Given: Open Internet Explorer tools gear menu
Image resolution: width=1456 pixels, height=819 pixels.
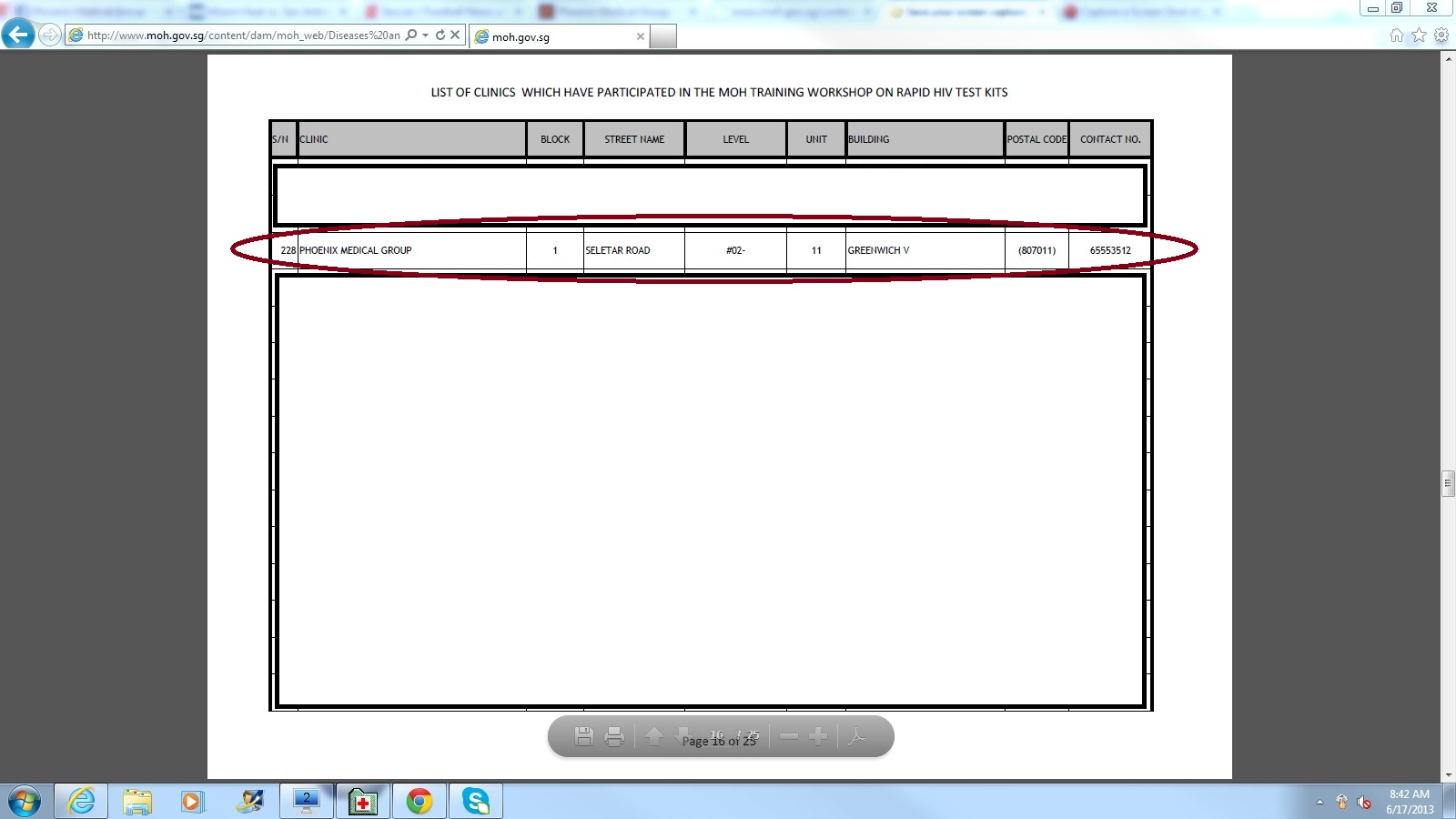Looking at the screenshot, I should tap(1441, 35).
